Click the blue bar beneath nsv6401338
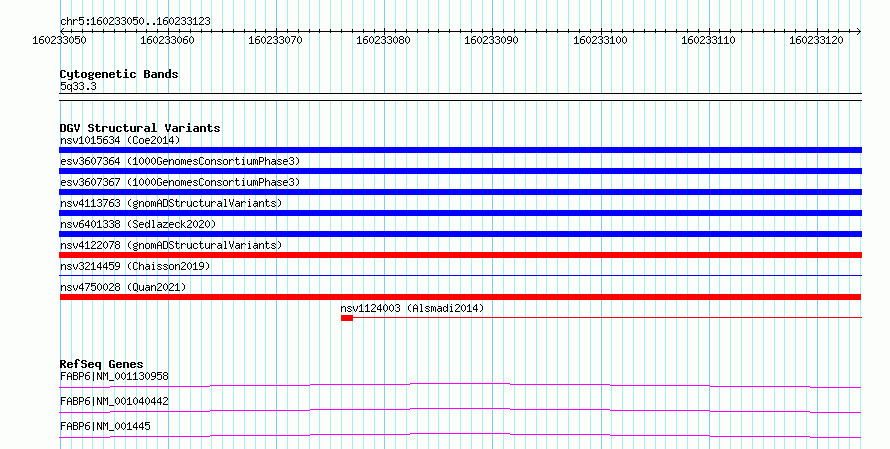Viewport: 890px width, 449px height. coord(460,234)
